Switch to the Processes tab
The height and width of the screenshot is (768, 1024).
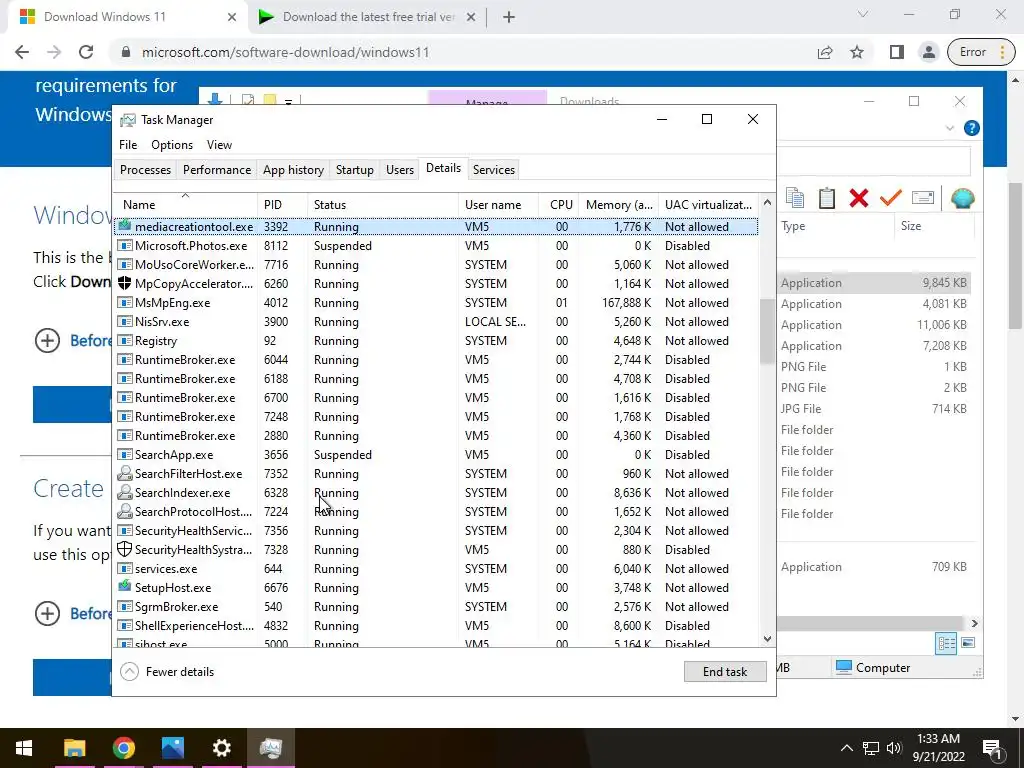(145, 170)
